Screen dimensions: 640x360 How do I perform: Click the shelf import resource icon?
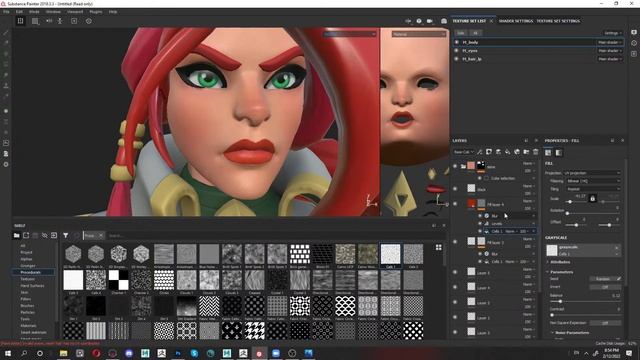(x=54, y=236)
